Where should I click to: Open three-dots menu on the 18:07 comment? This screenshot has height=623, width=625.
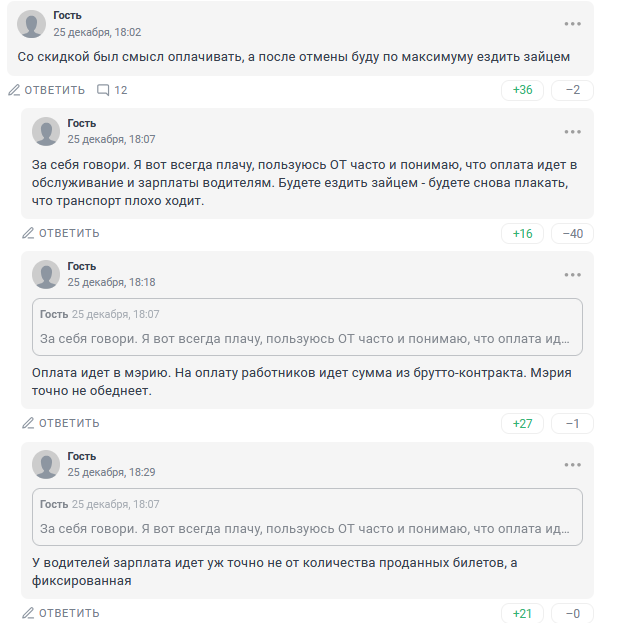point(572,132)
